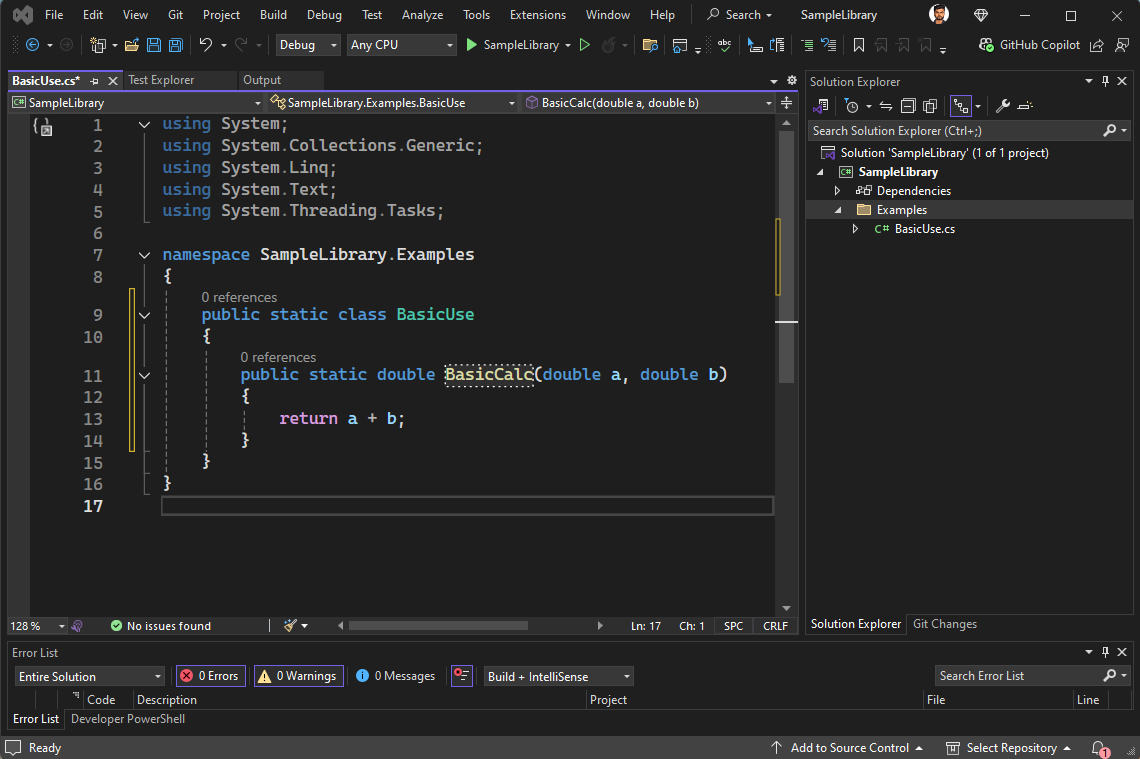Image resolution: width=1140 pixels, height=759 pixels.
Task: Click the notifications bell in status bar
Action: pos(1099,748)
